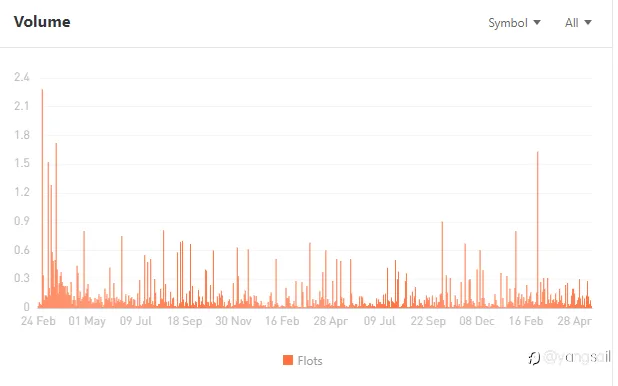Open the All time range dropdown
The height and width of the screenshot is (386, 618).
pyautogui.click(x=578, y=23)
